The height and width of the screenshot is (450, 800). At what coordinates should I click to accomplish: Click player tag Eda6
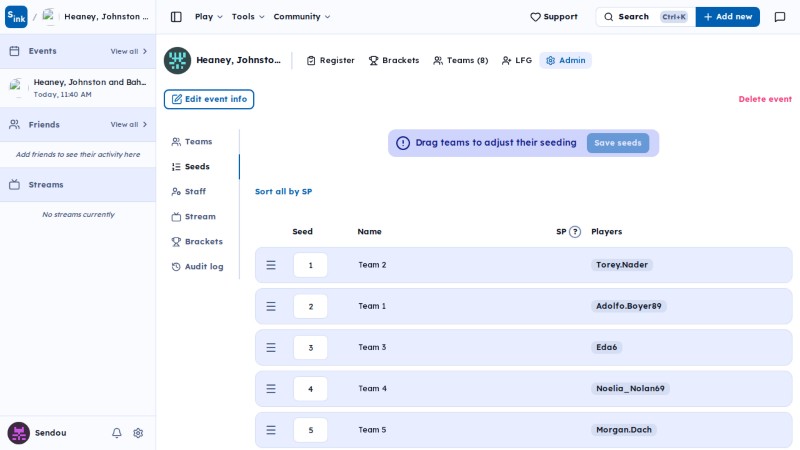tap(607, 347)
